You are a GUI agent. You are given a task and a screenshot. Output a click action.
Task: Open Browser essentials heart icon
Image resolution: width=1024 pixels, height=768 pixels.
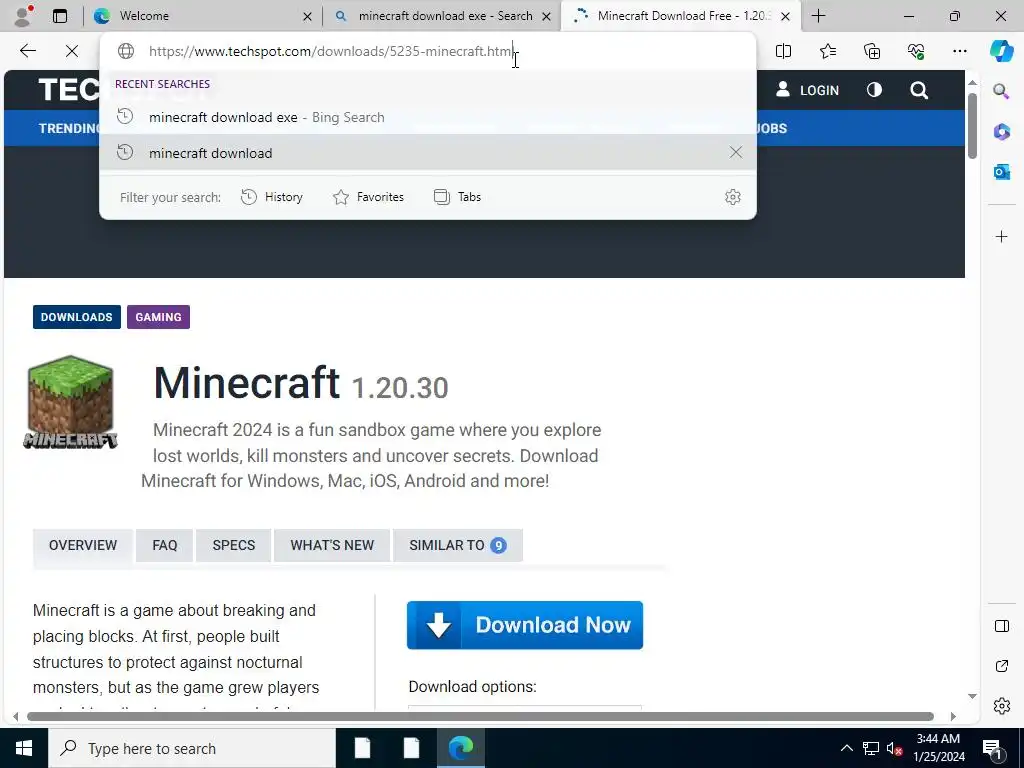916,51
